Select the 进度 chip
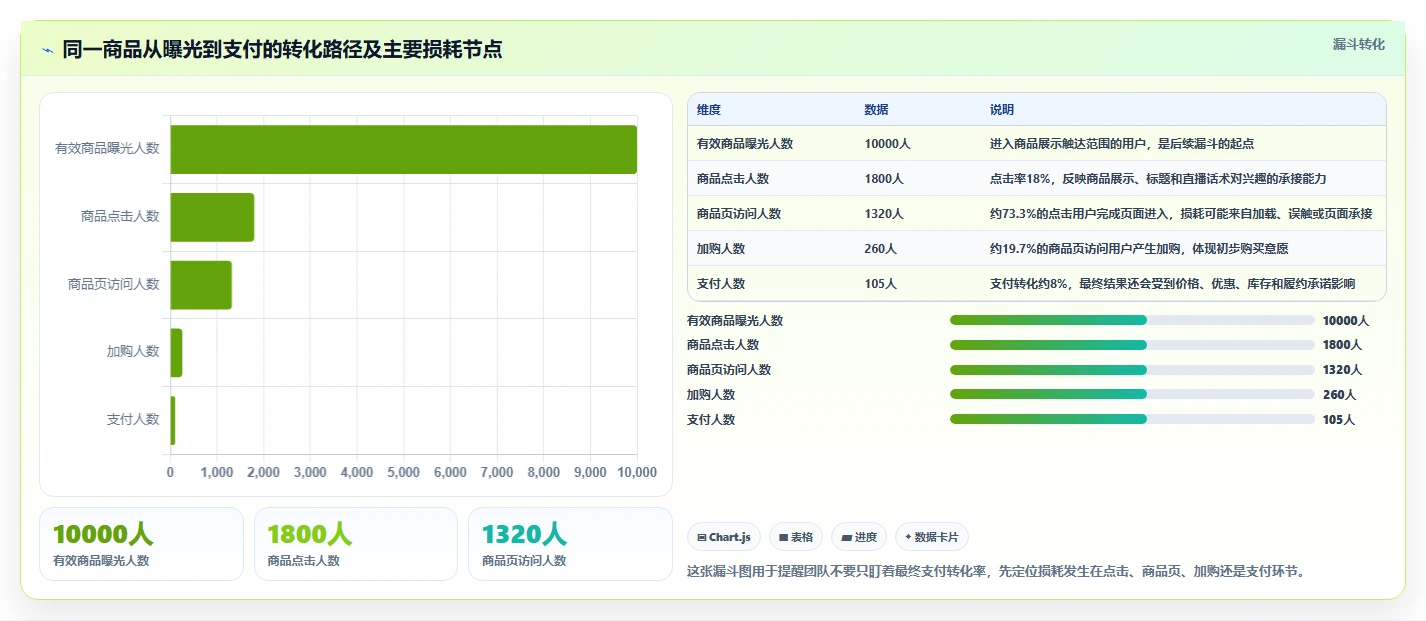The image size is (1426, 621). point(859,537)
